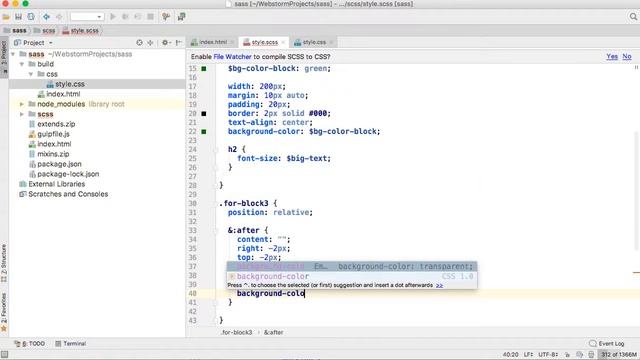Open the TODO tool window
This screenshot has width=640, height=360.
[29, 344]
